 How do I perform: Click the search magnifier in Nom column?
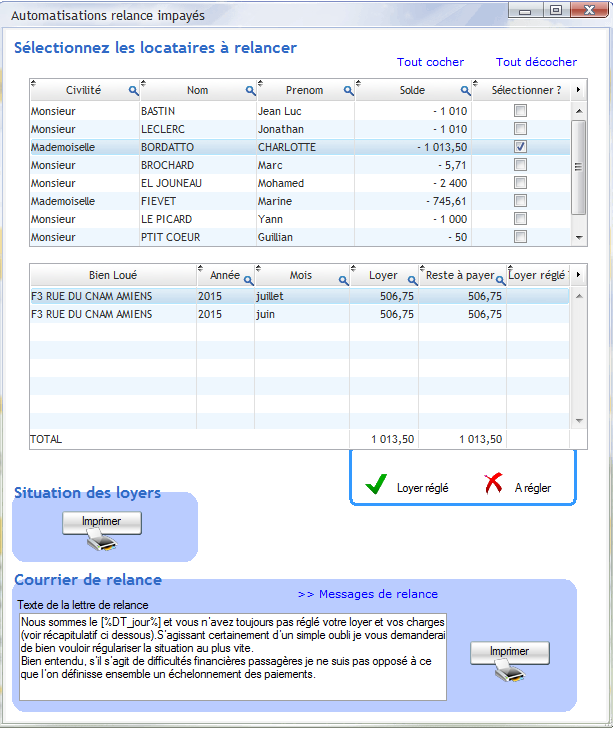250,91
